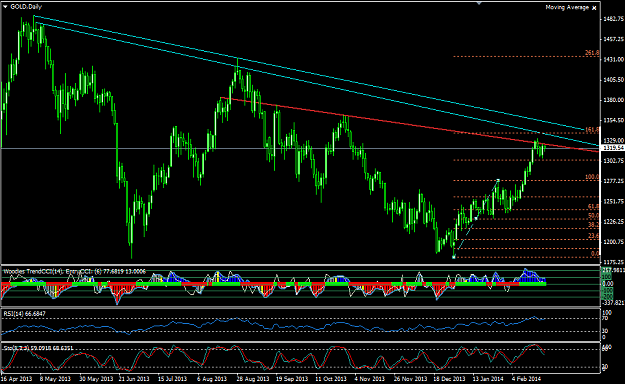Click the GOLD,Daily chart title

(x=26, y=7)
